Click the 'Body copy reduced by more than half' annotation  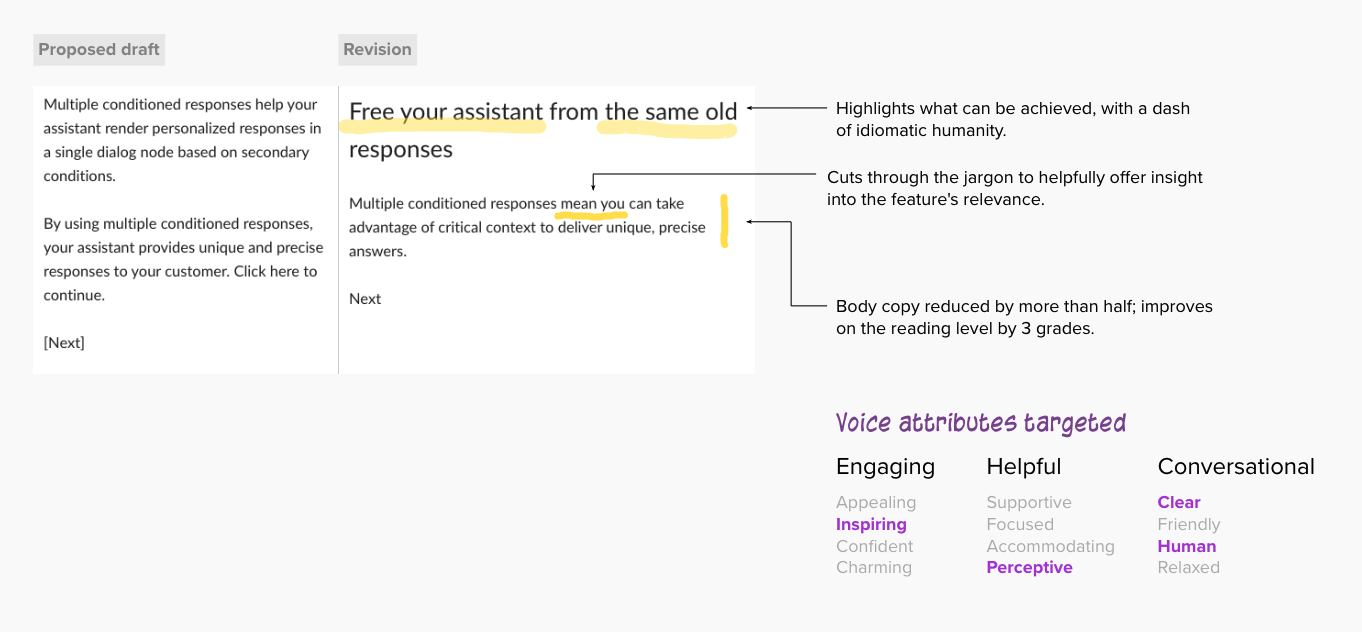[x=1024, y=317]
